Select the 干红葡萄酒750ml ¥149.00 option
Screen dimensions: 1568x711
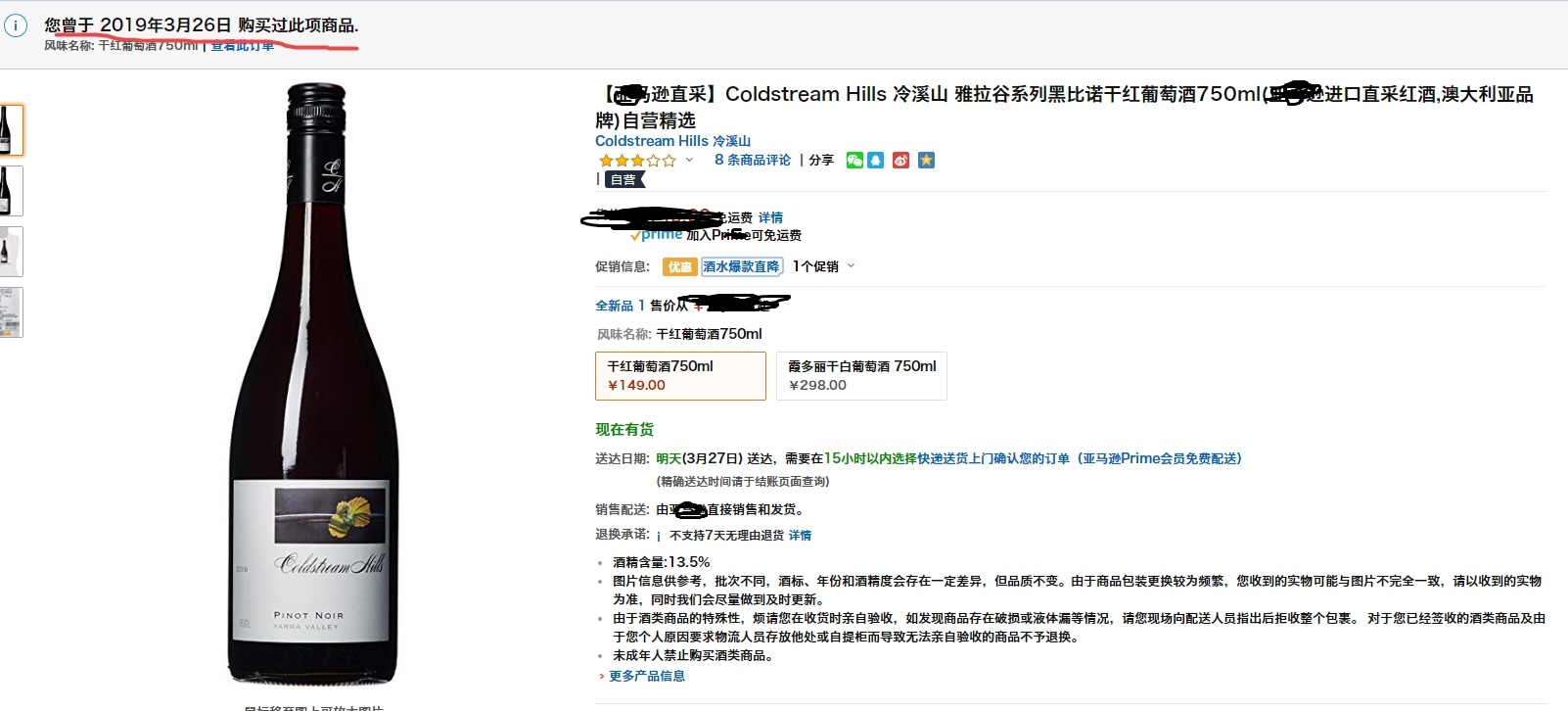680,376
